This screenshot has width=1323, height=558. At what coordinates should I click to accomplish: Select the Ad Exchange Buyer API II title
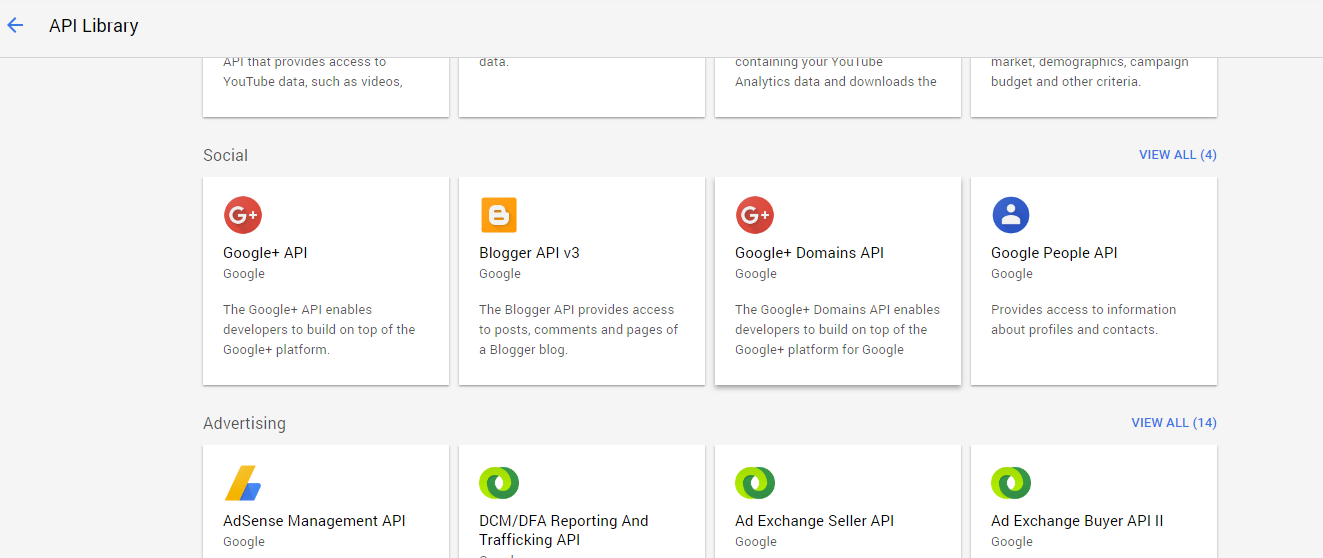click(x=1077, y=521)
